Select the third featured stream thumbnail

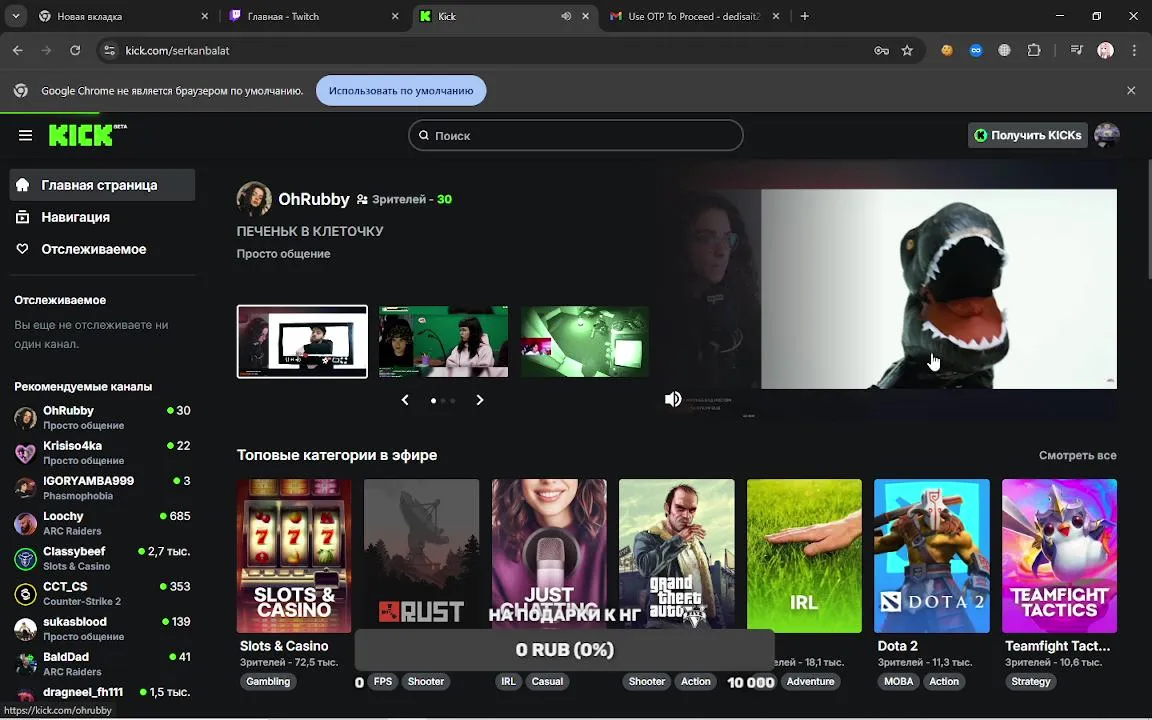click(585, 342)
